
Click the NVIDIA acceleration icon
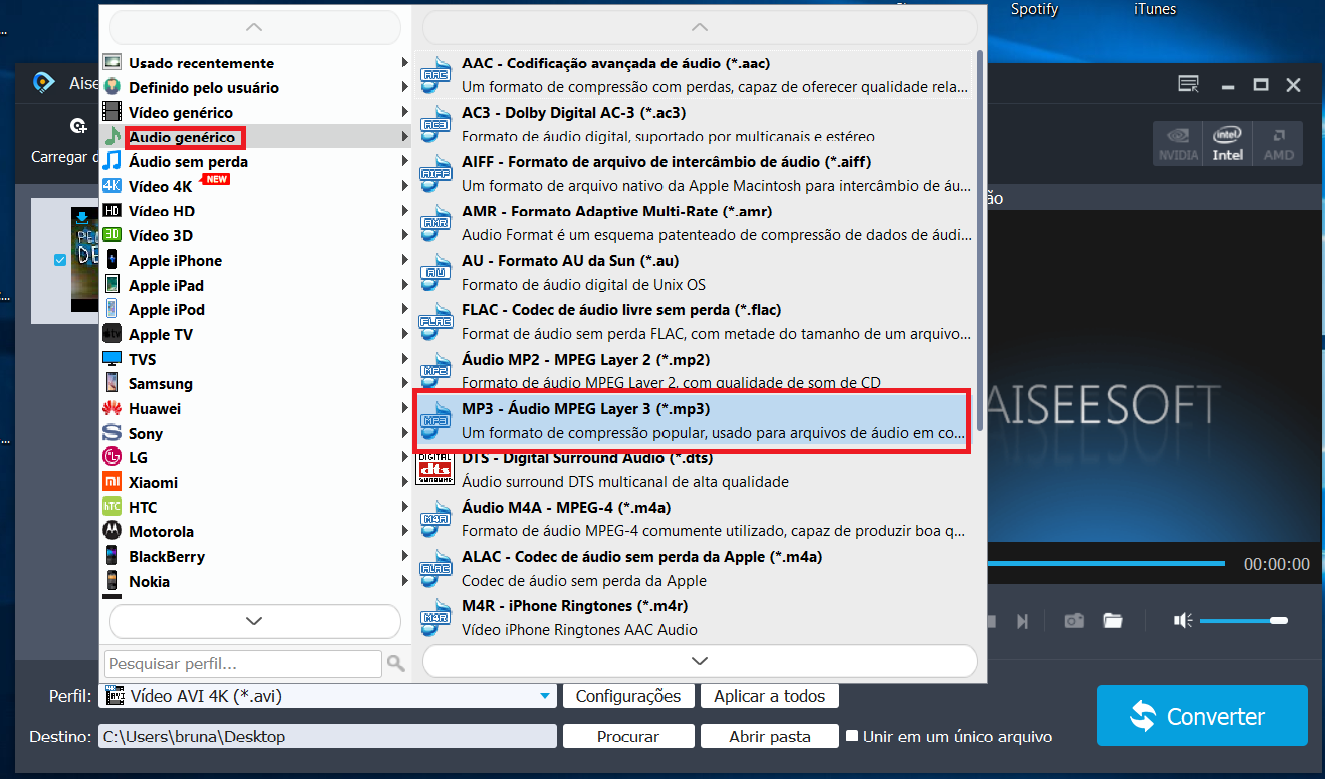(x=1178, y=144)
